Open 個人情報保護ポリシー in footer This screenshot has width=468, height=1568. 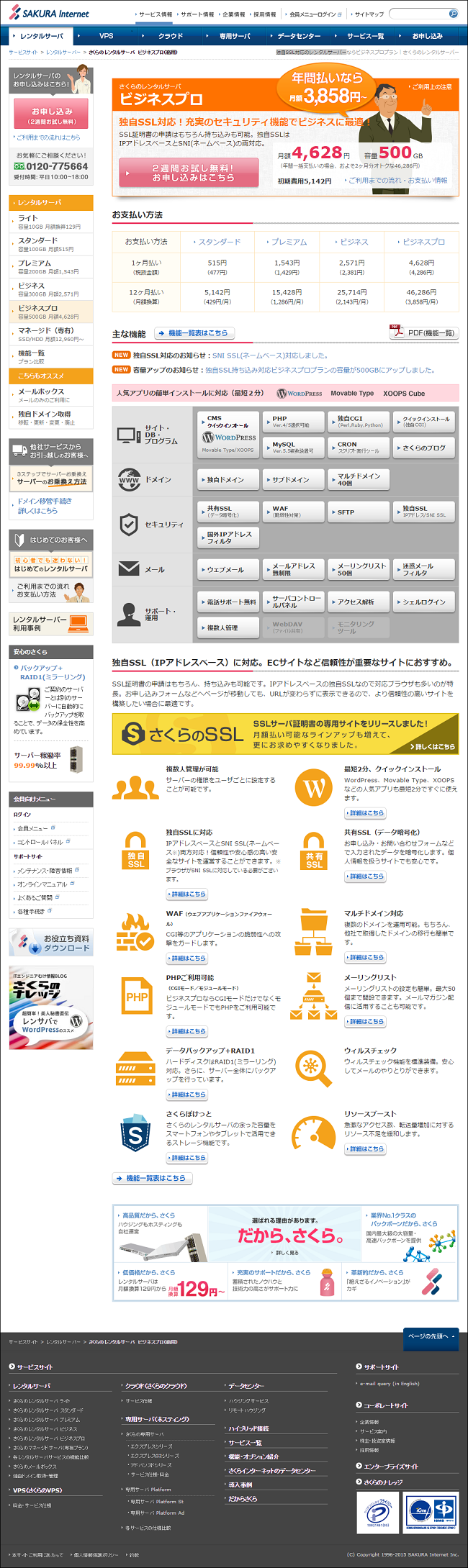[96, 1555]
